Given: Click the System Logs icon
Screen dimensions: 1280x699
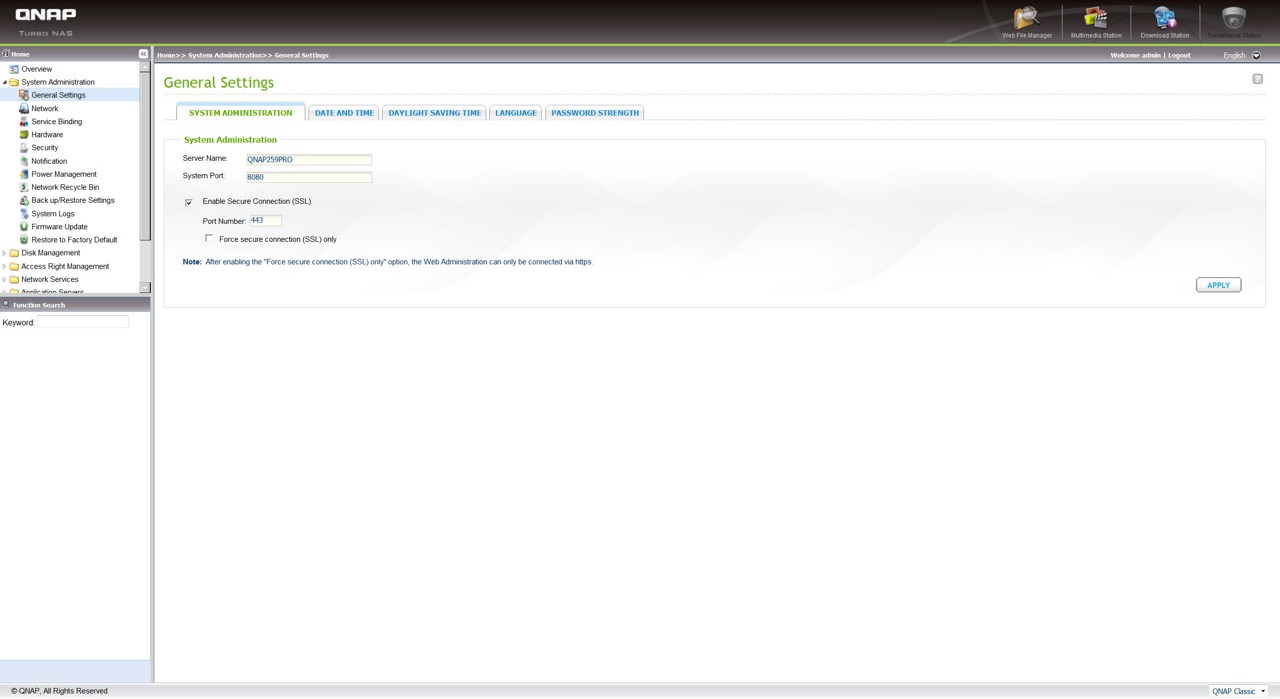Looking at the screenshot, I should [x=24, y=213].
